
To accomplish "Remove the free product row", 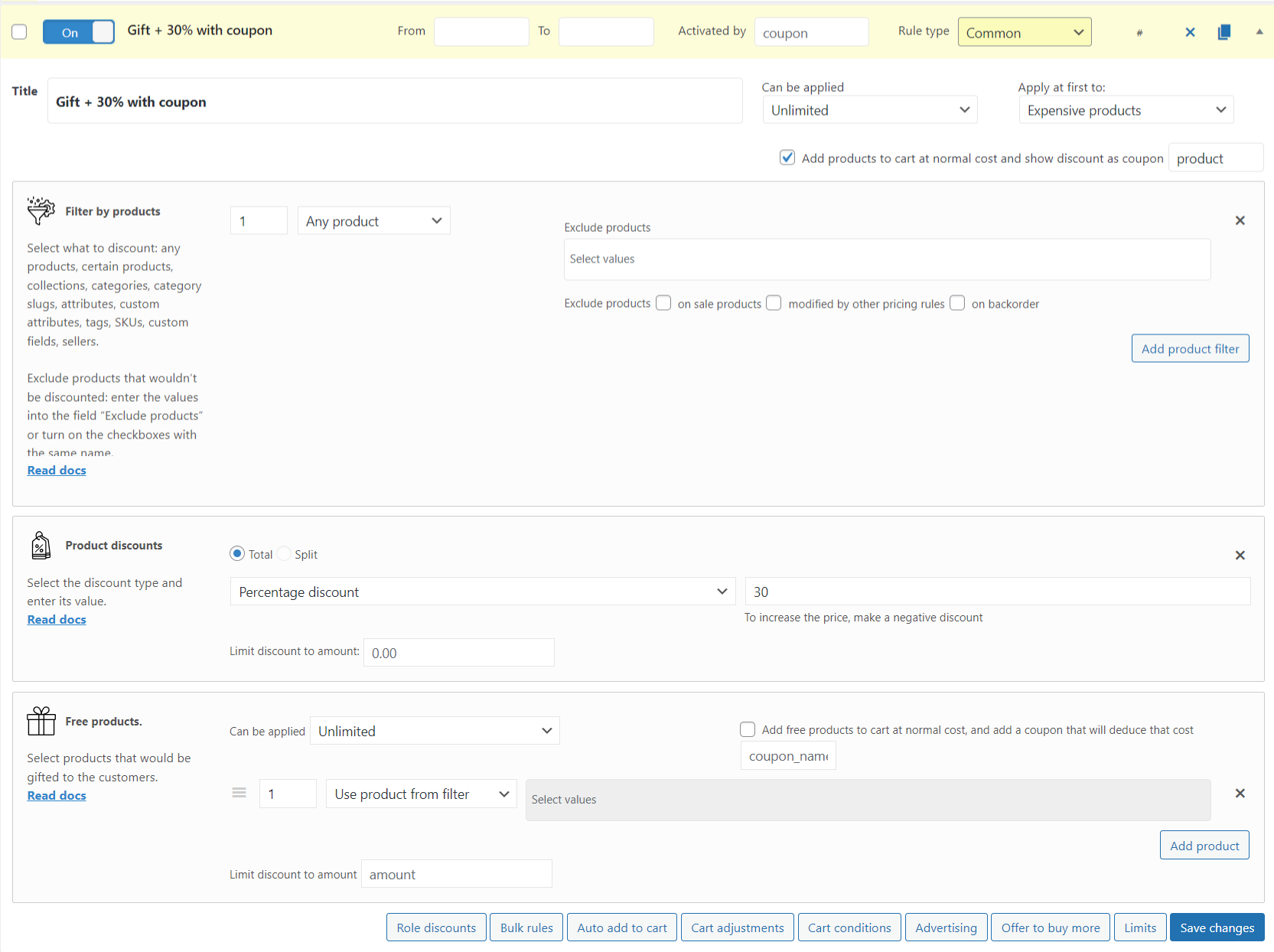I will click(x=1240, y=793).
